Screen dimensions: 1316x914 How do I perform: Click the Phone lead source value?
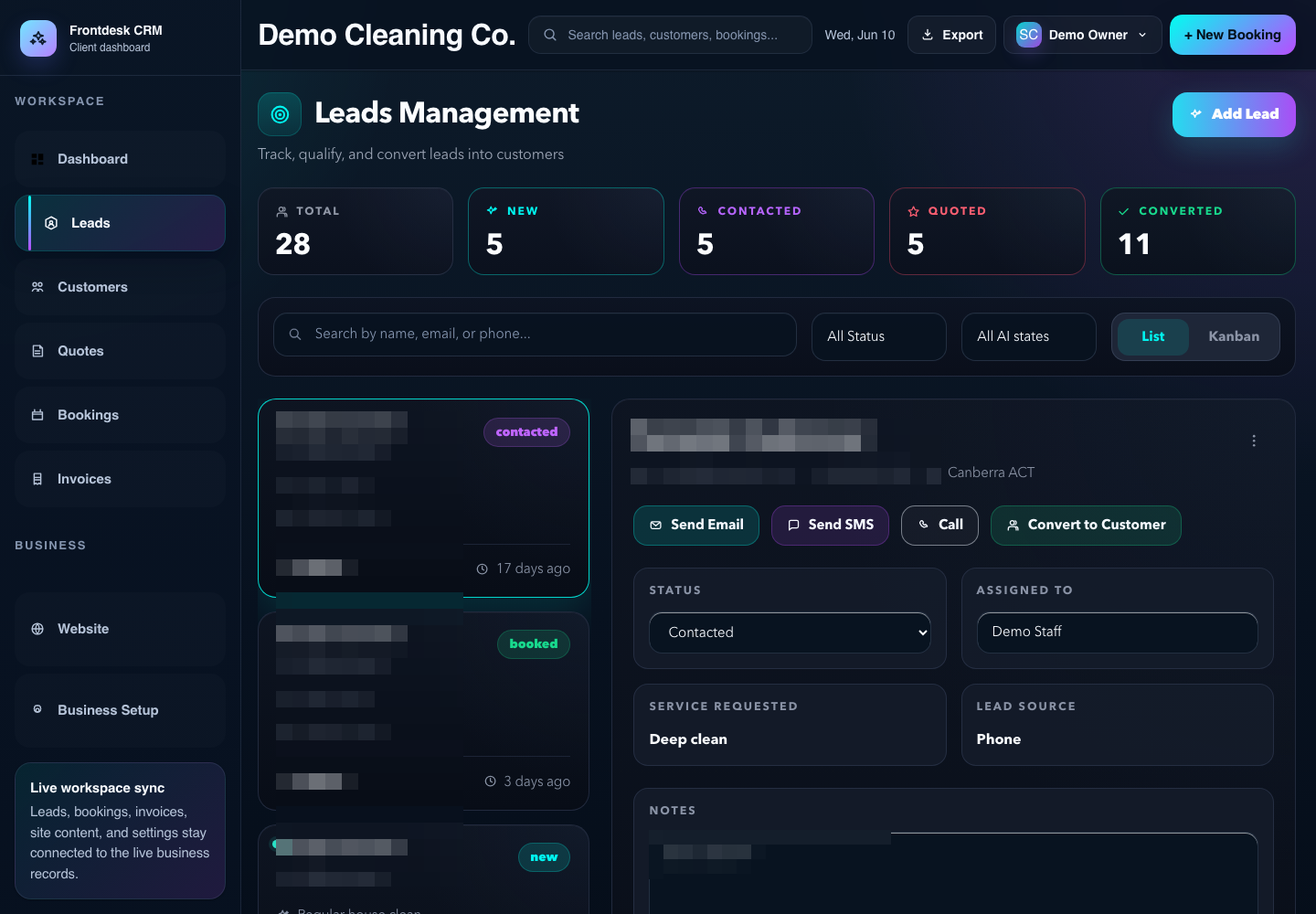click(x=998, y=739)
